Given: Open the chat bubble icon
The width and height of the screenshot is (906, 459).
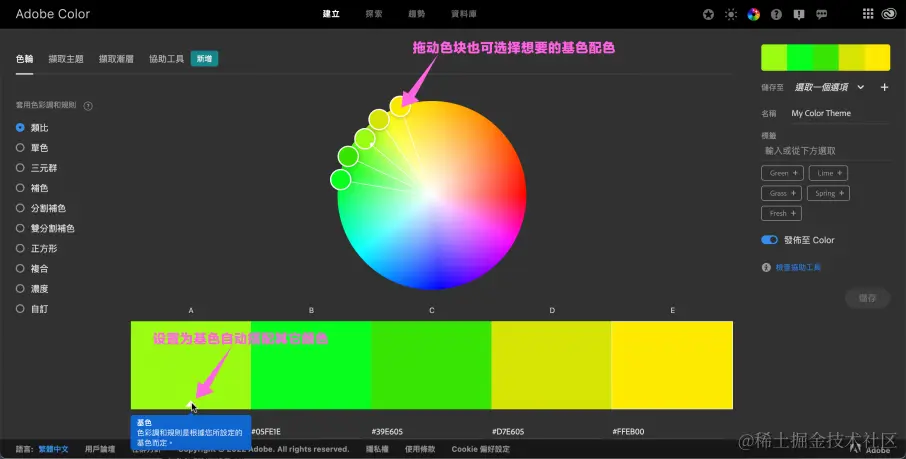Looking at the screenshot, I should tap(822, 14).
